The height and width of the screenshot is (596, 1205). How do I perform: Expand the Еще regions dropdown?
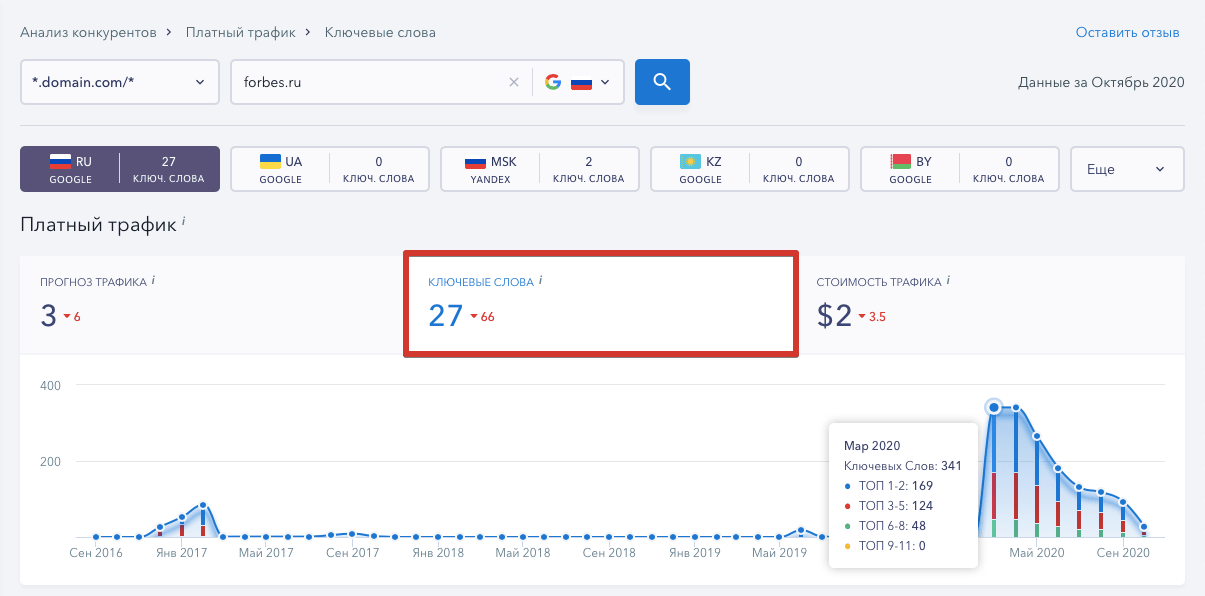tap(1127, 169)
